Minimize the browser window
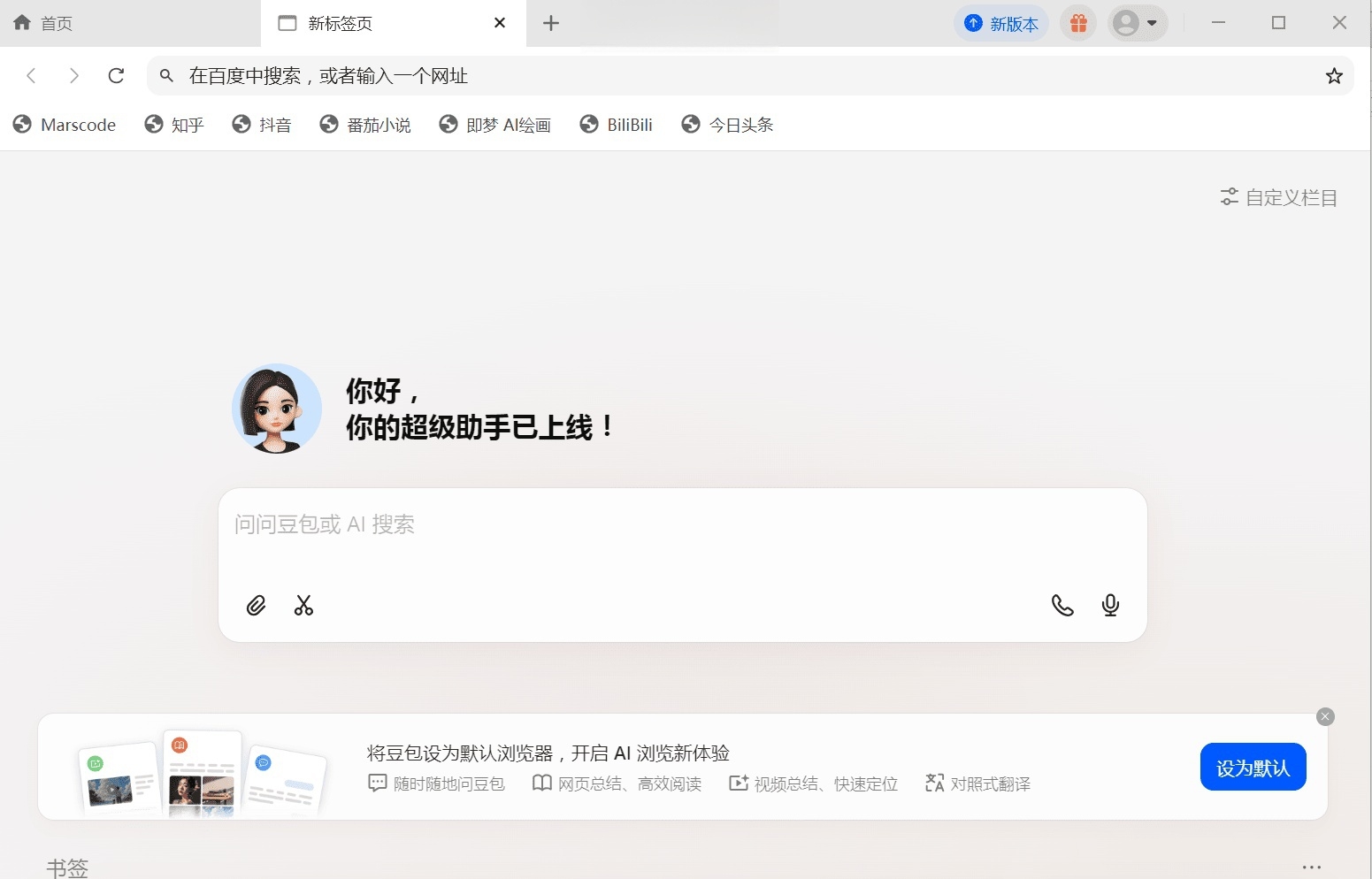This screenshot has width=1372, height=879. [1218, 23]
